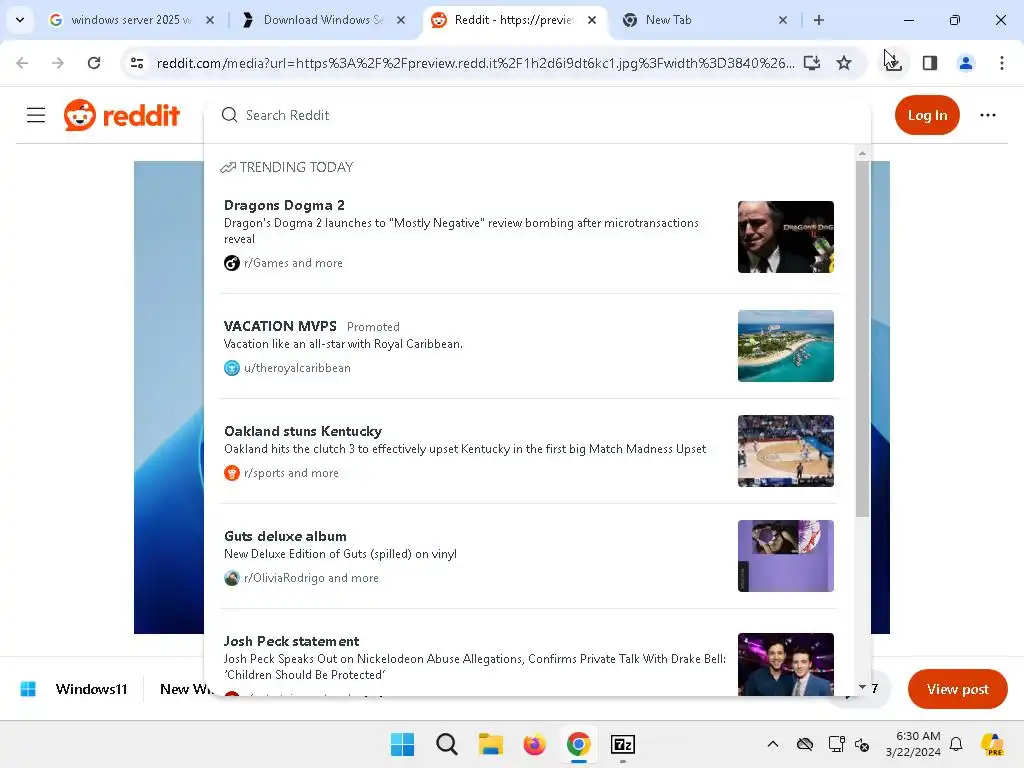Open clock showing 6:30 AM
Image resolution: width=1024 pixels, height=768 pixels.
tap(913, 744)
